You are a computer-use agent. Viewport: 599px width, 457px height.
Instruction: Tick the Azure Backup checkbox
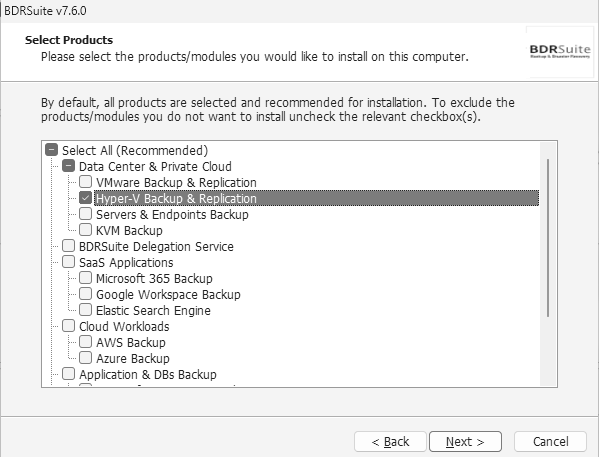[86, 358]
